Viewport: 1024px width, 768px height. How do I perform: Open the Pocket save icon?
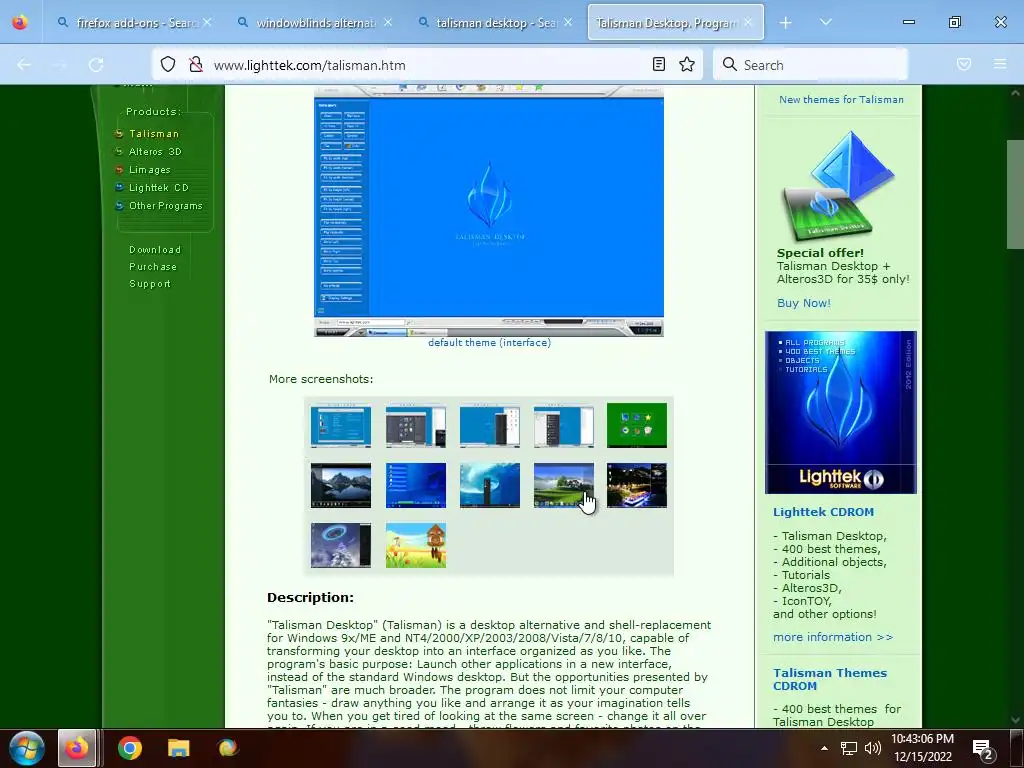click(x=964, y=64)
